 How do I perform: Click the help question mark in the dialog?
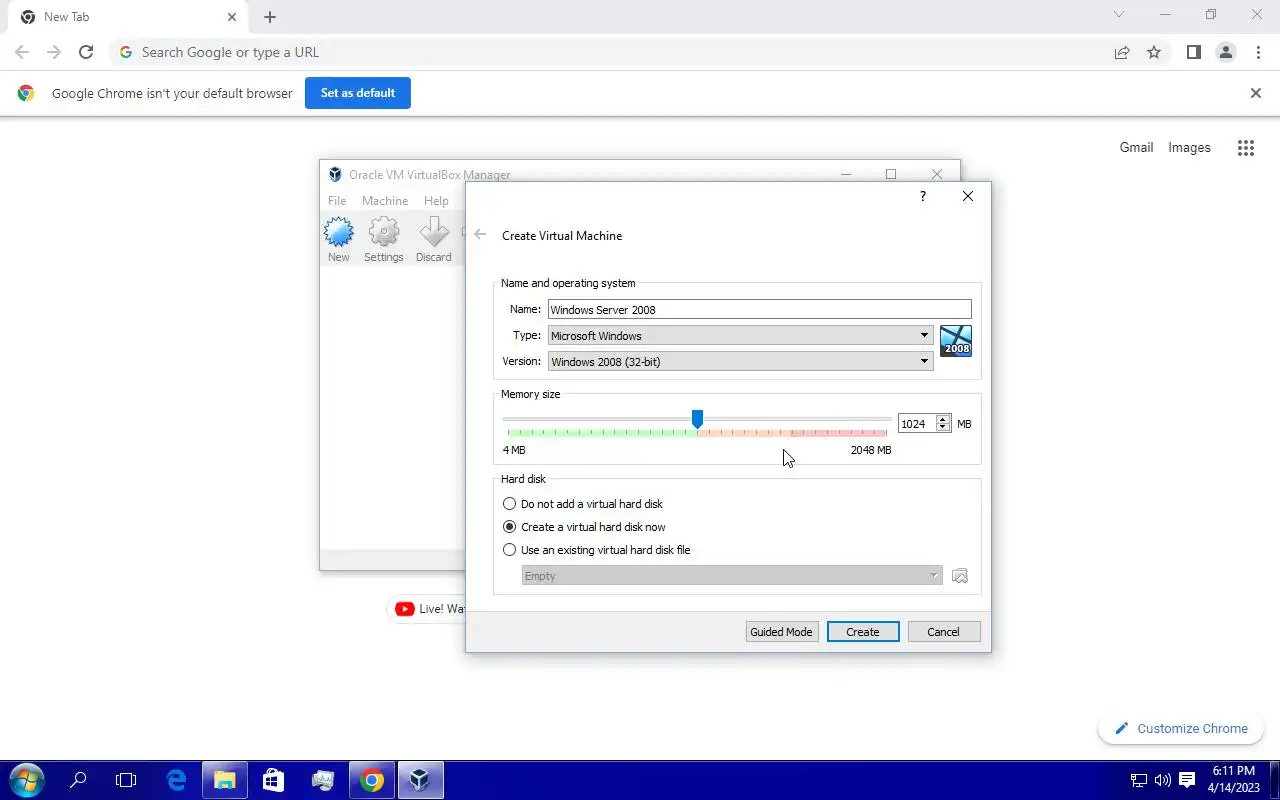(922, 196)
